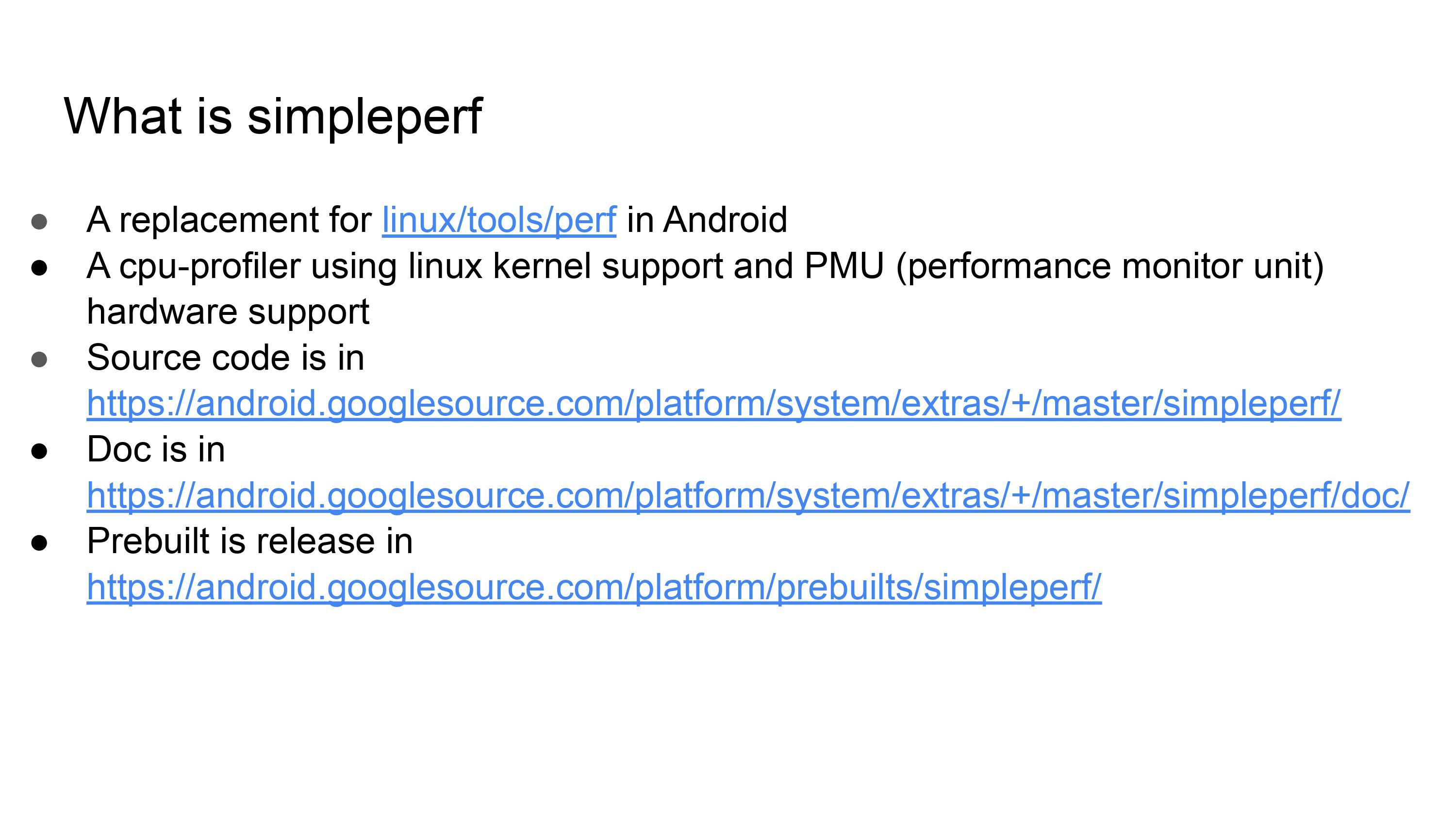Click the words 'in Android'
This screenshot has height=819, width=1456.
click(x=707, y=219)
